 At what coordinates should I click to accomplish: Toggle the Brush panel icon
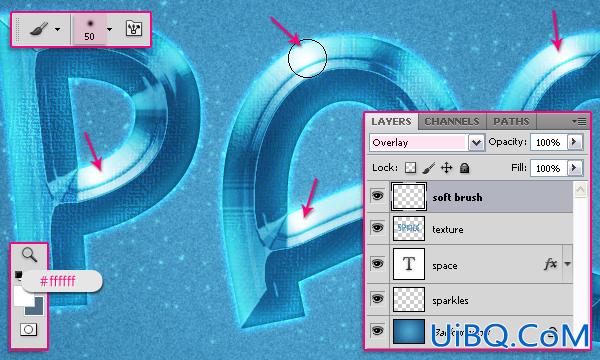point(134,29)
